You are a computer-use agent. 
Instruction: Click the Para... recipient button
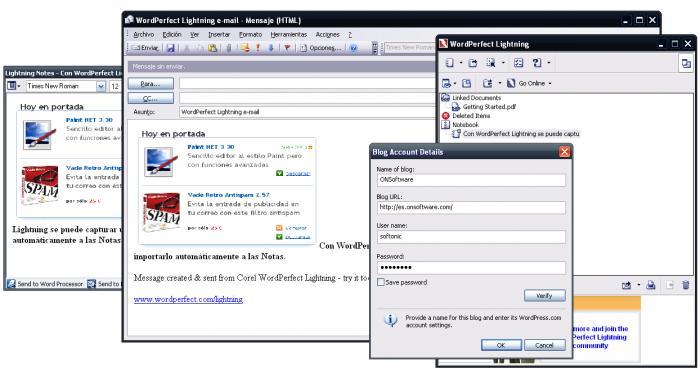pos(150,83)
